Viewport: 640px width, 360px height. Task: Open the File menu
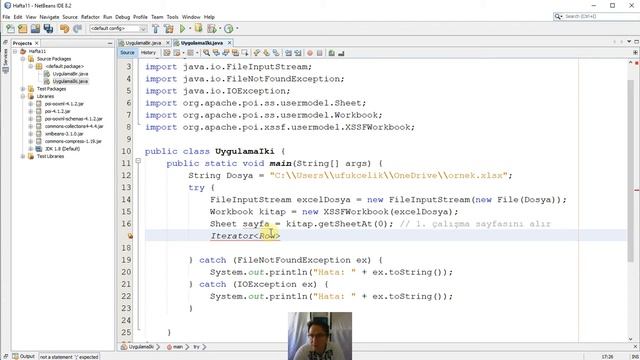point(6,17)
